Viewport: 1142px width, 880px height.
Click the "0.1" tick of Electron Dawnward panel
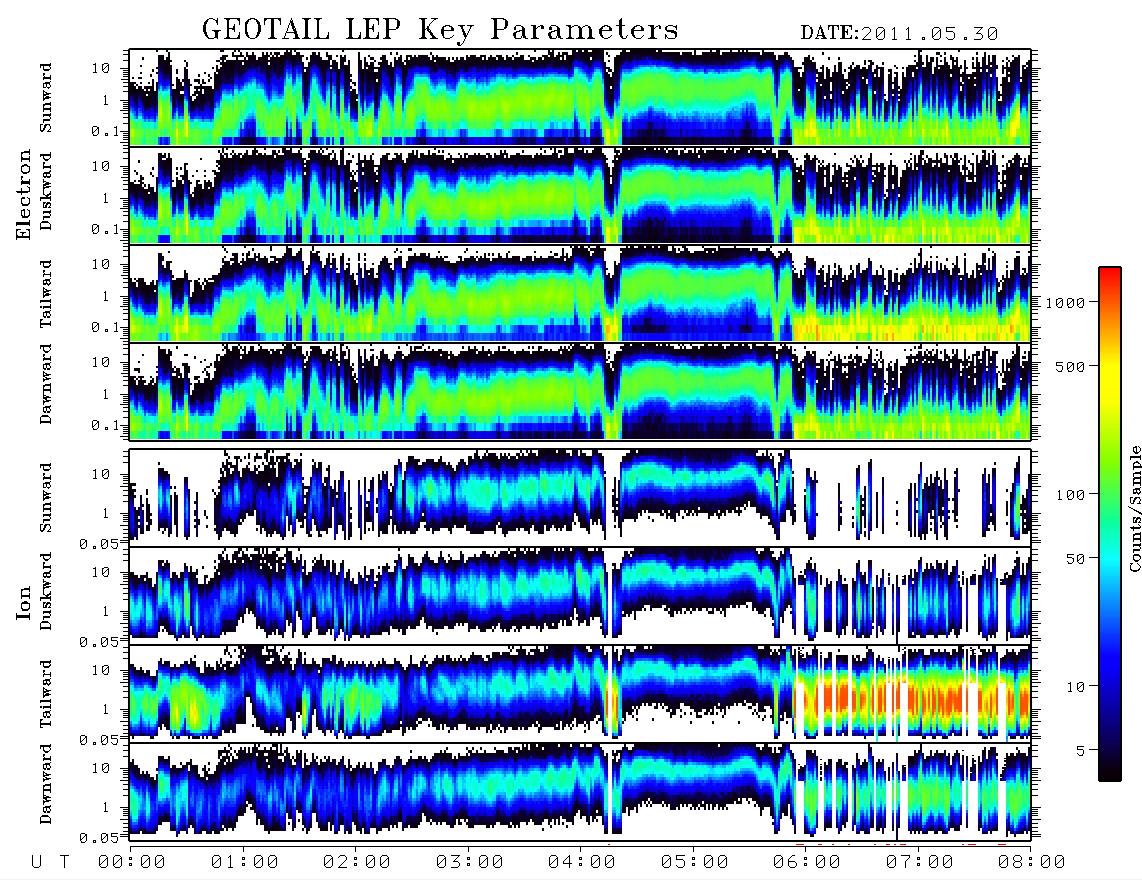(x=105, y=425)
